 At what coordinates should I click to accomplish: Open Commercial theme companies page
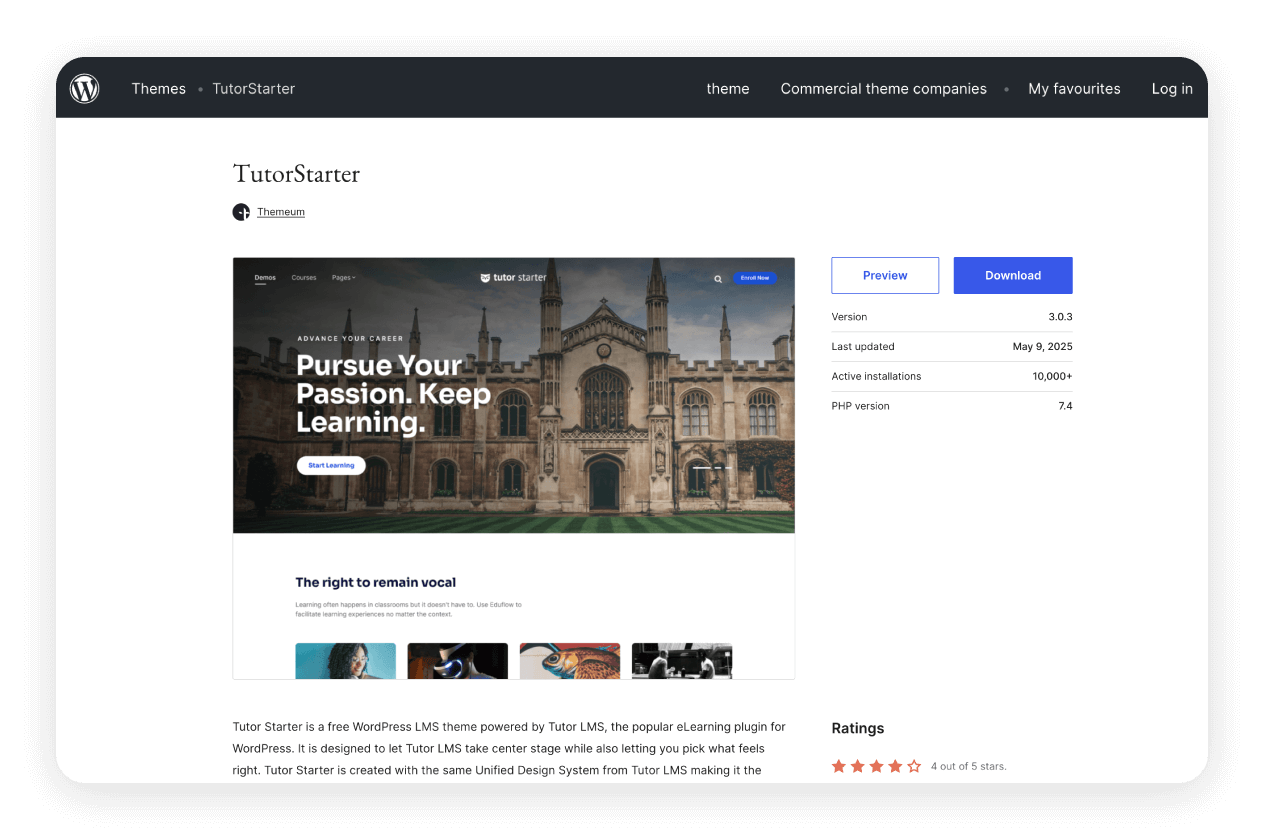point(883,89)
